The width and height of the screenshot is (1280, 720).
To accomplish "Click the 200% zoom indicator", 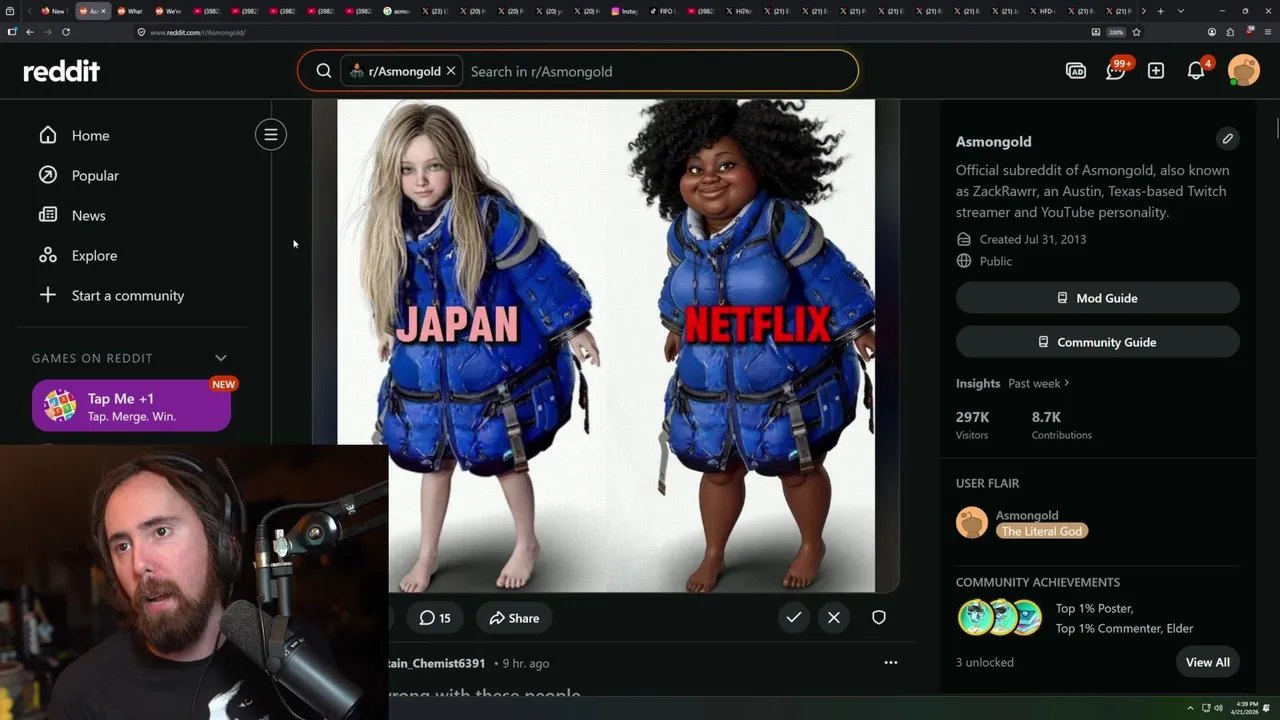I will tap(1116, 32).
